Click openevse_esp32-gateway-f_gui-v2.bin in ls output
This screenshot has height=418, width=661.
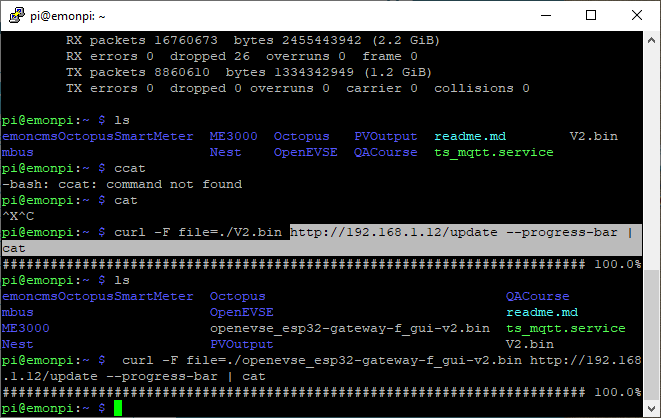click(349, 328)
